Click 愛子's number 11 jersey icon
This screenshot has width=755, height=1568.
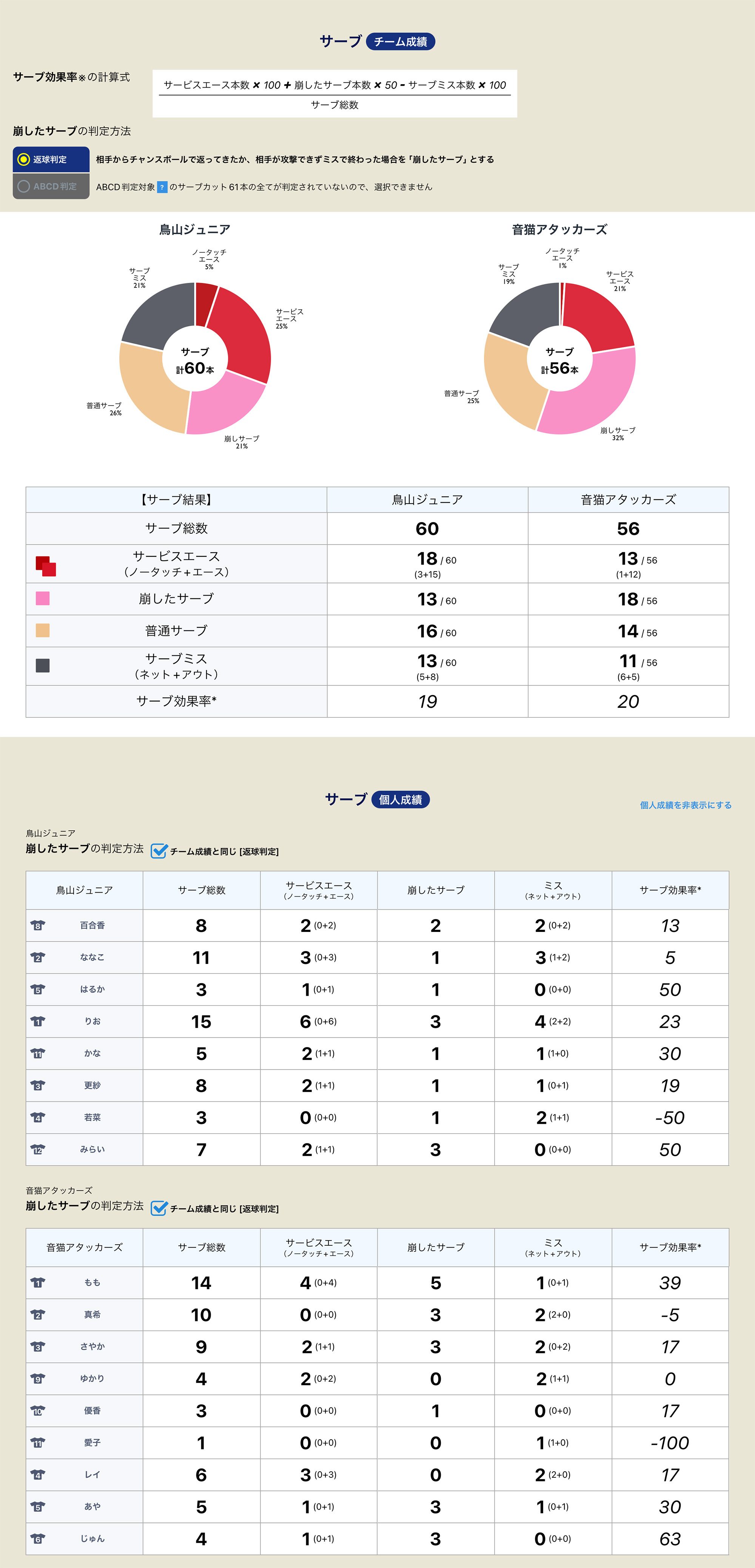pos(38,1443)
